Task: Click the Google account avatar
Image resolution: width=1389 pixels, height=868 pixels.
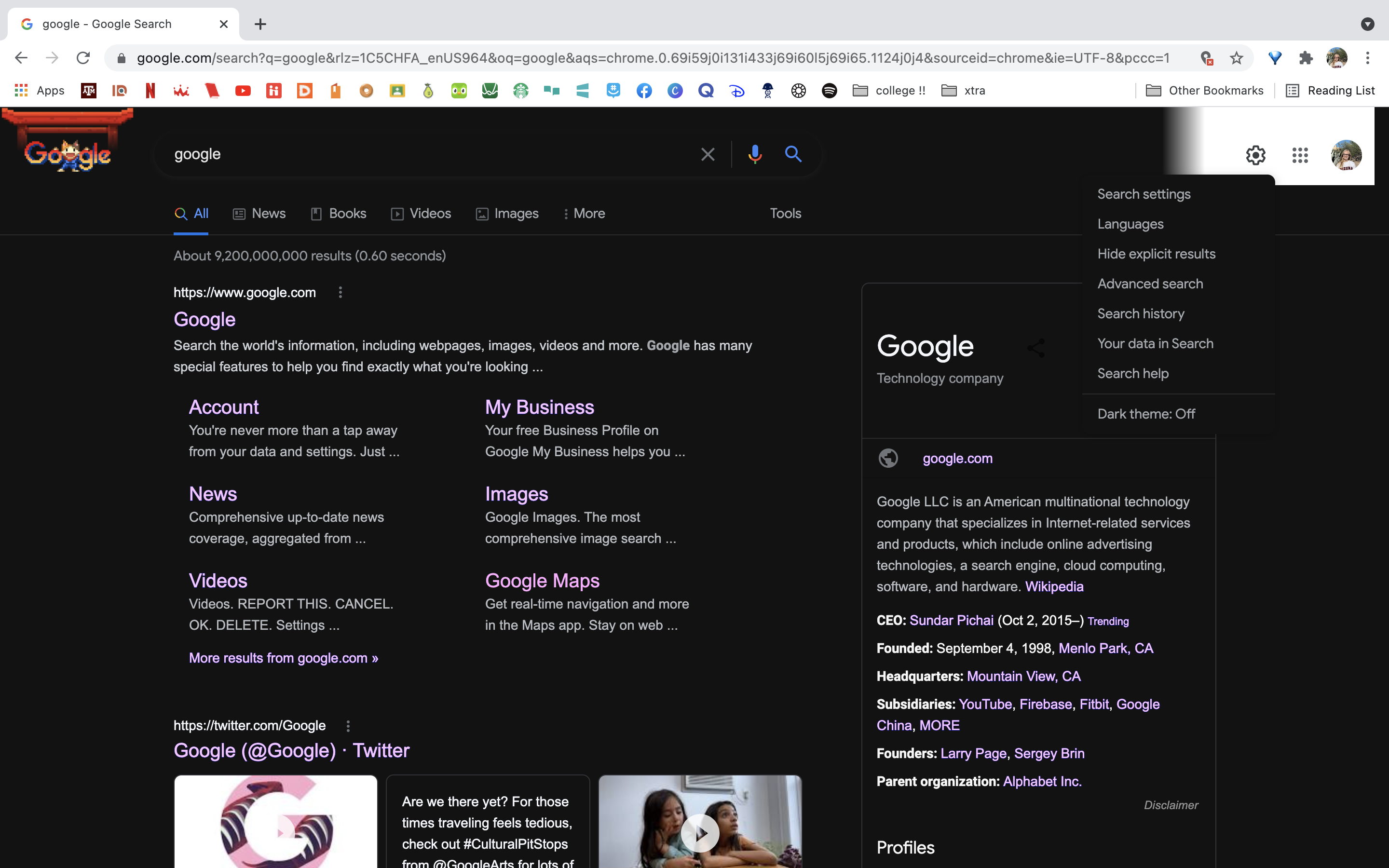Action: point(1346,155)
